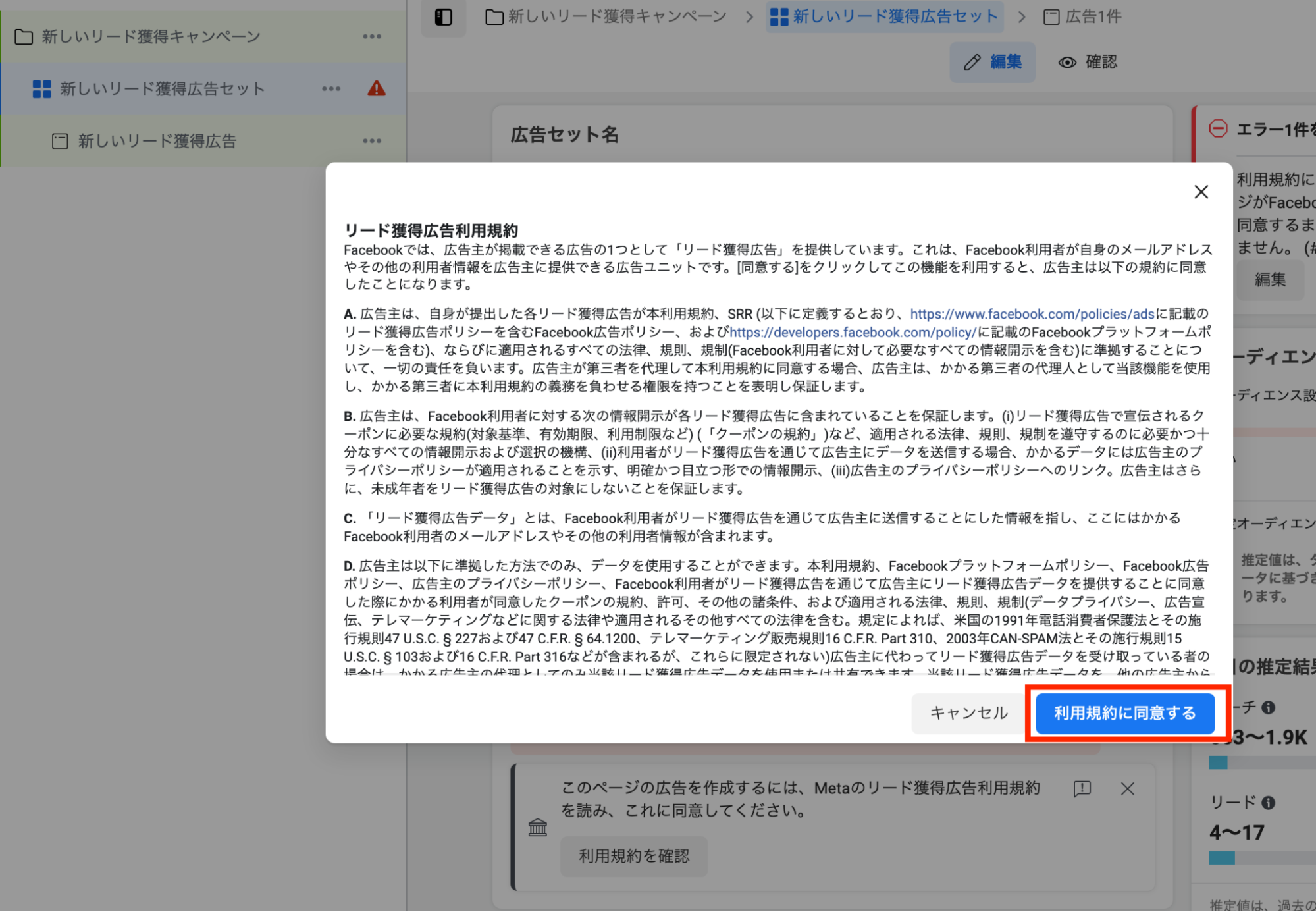Click the feedback icon on the notice

[x=1082, y=788]
